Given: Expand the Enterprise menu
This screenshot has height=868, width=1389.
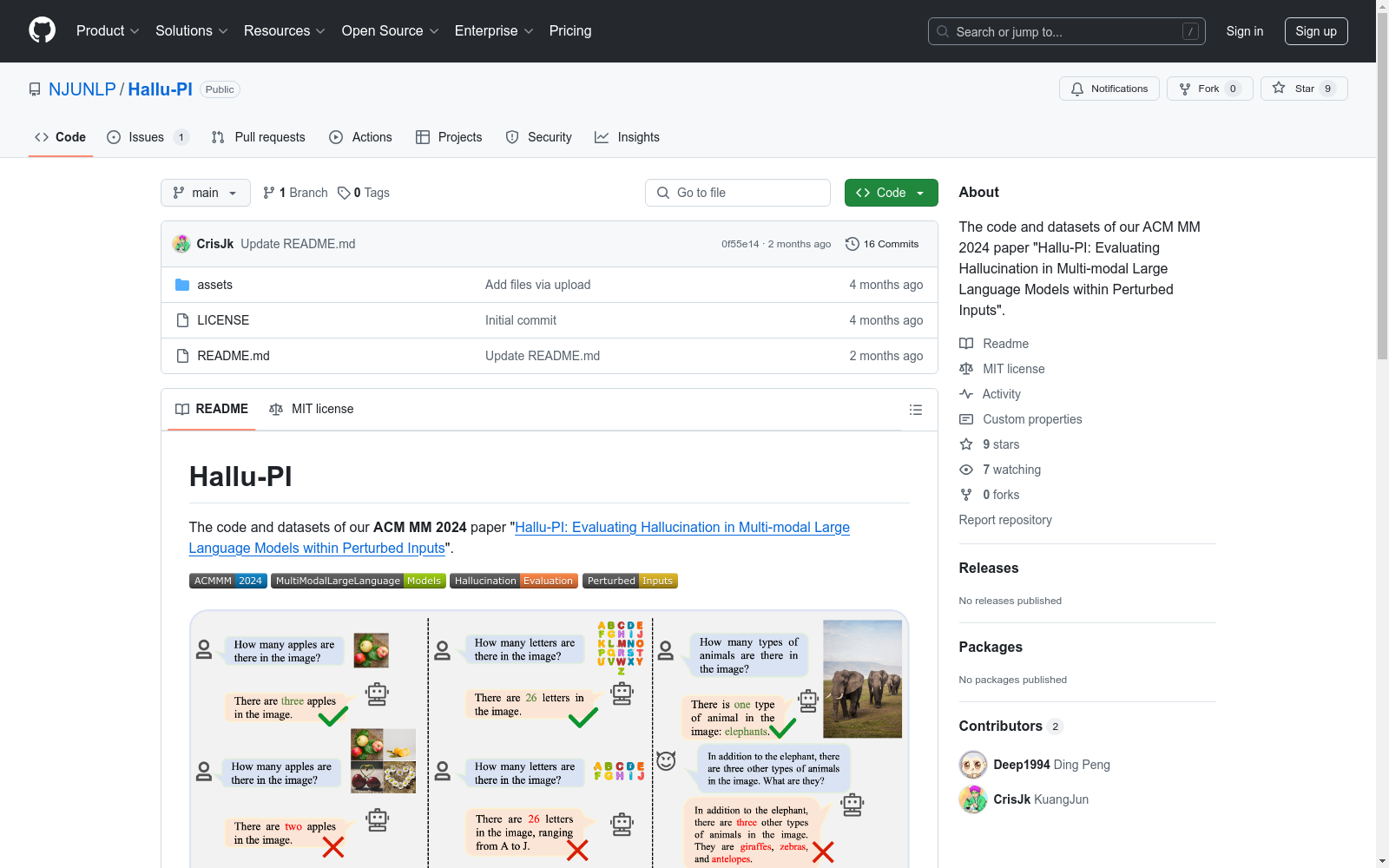Looking at the screenshot, I should (494, 30).
